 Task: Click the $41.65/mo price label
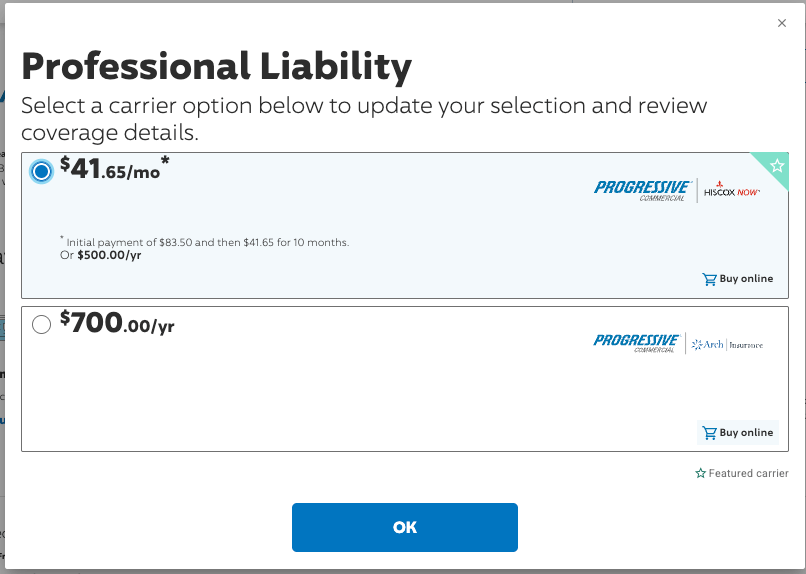coord(114,169)
